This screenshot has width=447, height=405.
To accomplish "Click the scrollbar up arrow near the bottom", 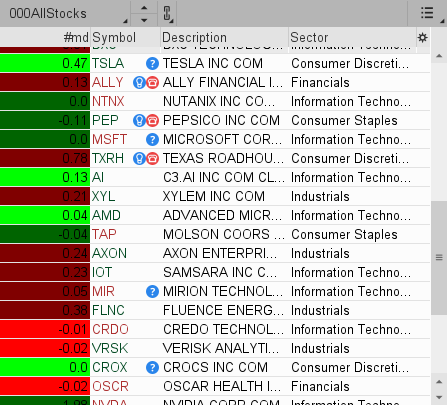I will (x=439, y=382).
